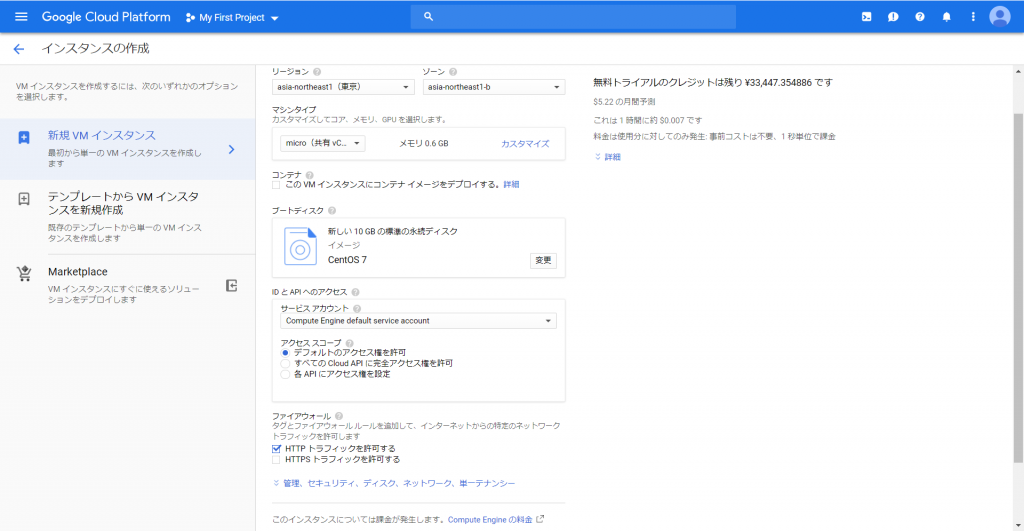Open the notifications bell
This screenshot has height=531, width=1024.
(945, 17)
